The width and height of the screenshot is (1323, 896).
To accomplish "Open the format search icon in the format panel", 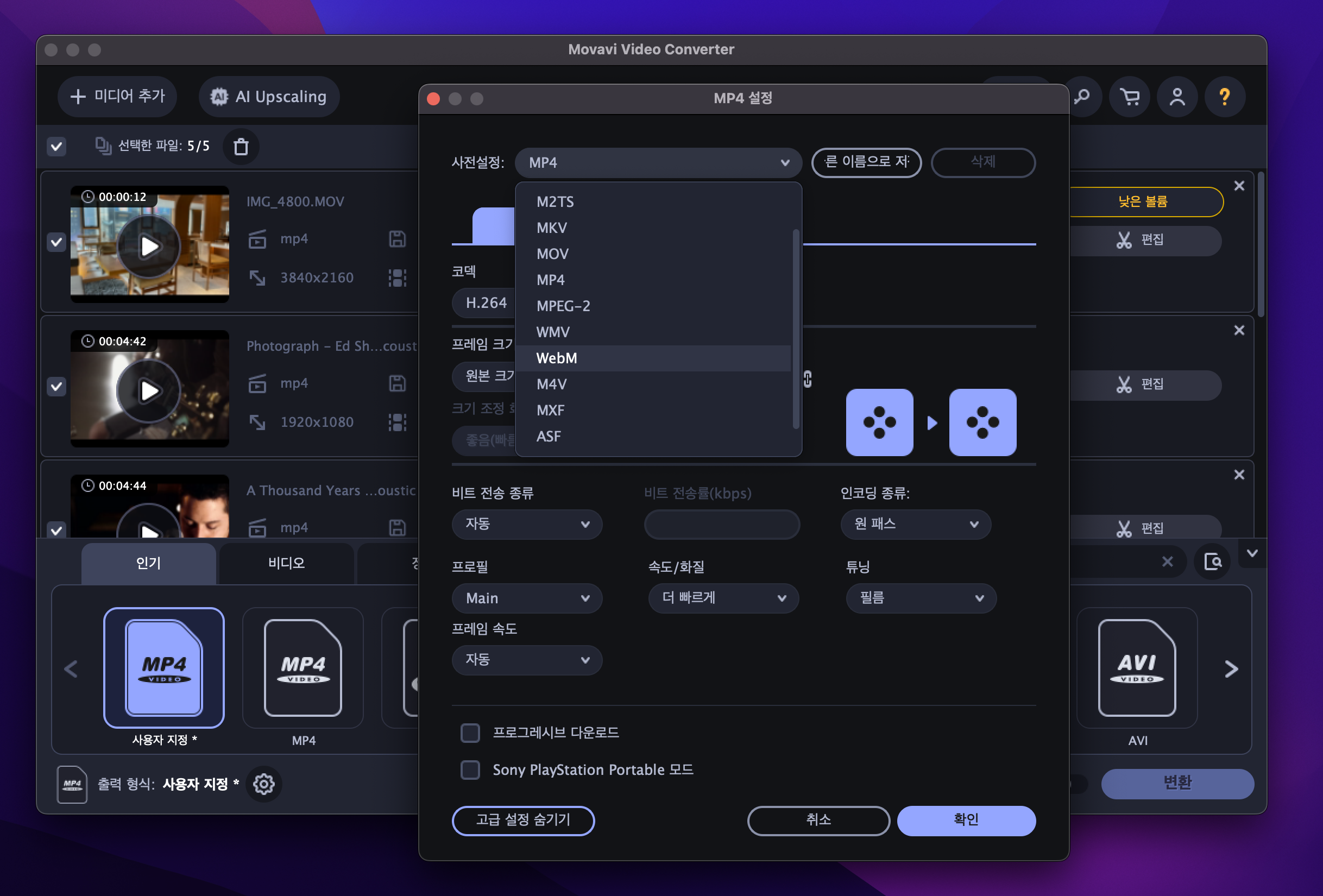I will click(1213, 563).
